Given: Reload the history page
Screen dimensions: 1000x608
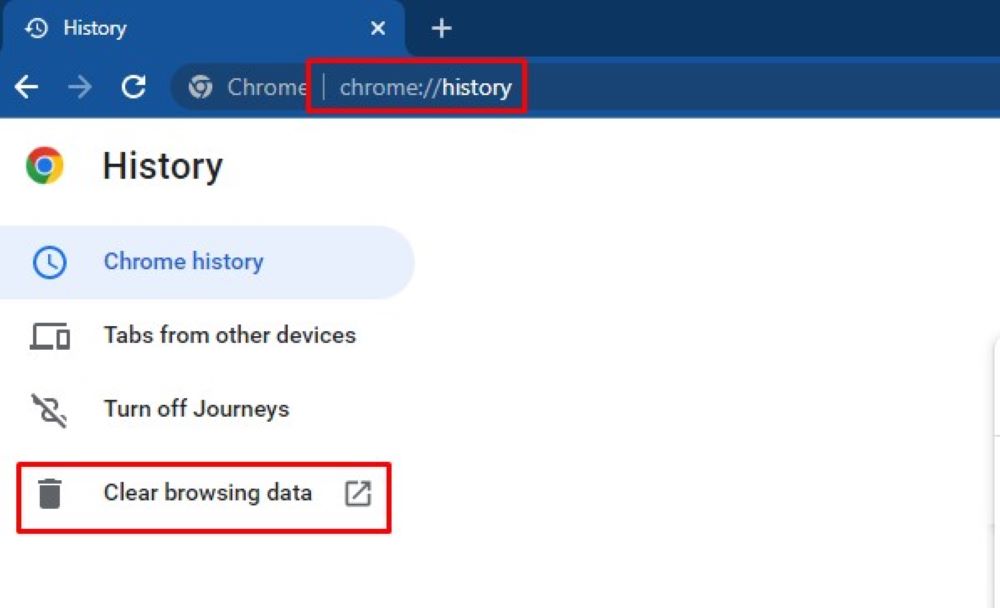Looking at the screenshot, I should click(x=134, y=87).
